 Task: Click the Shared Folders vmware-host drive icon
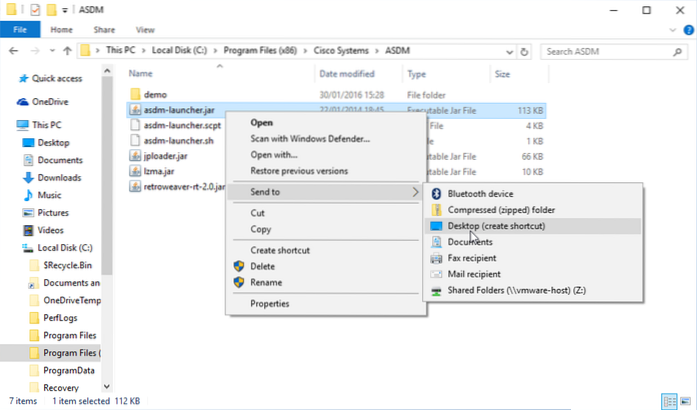pos(436,291)
